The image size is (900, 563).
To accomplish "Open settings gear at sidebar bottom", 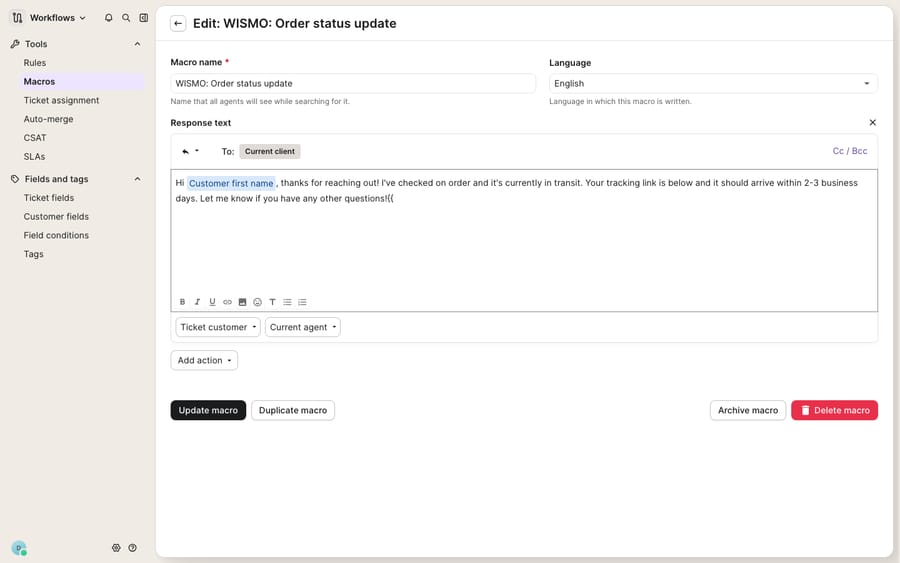I will point(116,548).
